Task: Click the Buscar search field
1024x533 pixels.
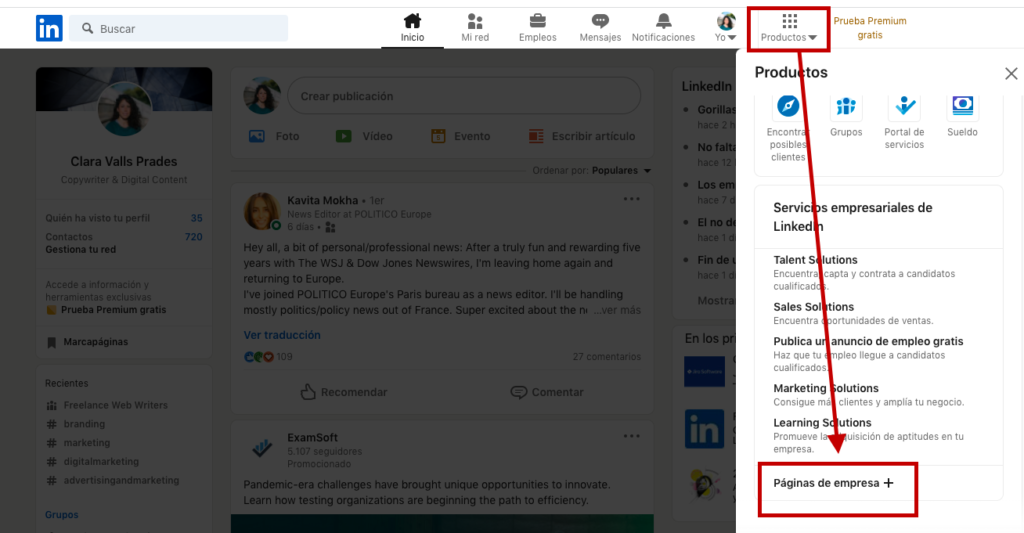Action: 178,29
